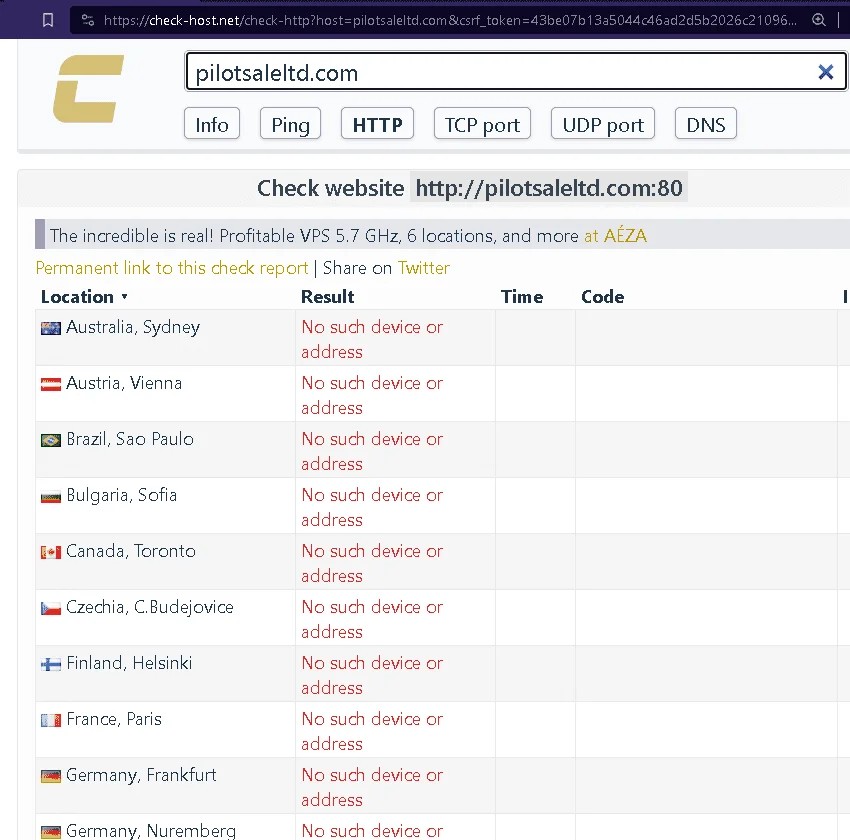Click 'Canada, Toronto' location text
Image resolution: width=850 pixels, height=840 pixels.
click(131, 551)
